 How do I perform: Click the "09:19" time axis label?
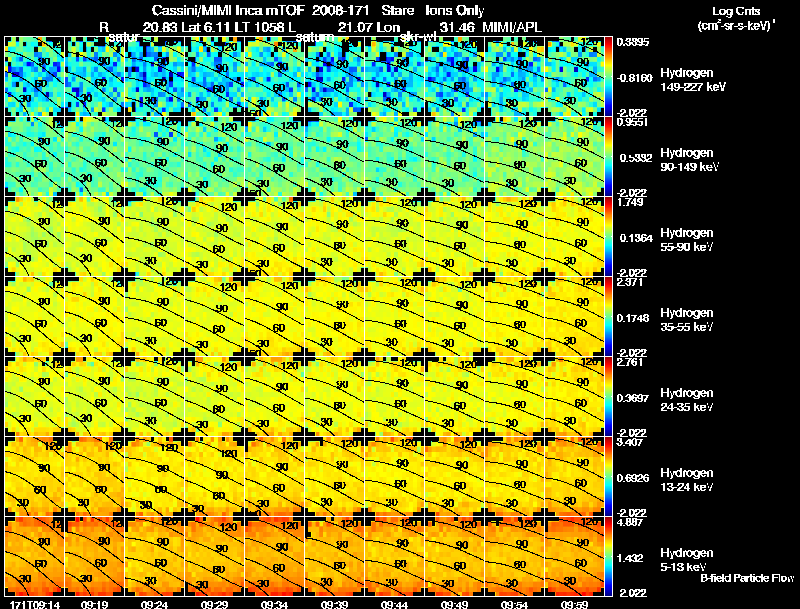[94, 604]
